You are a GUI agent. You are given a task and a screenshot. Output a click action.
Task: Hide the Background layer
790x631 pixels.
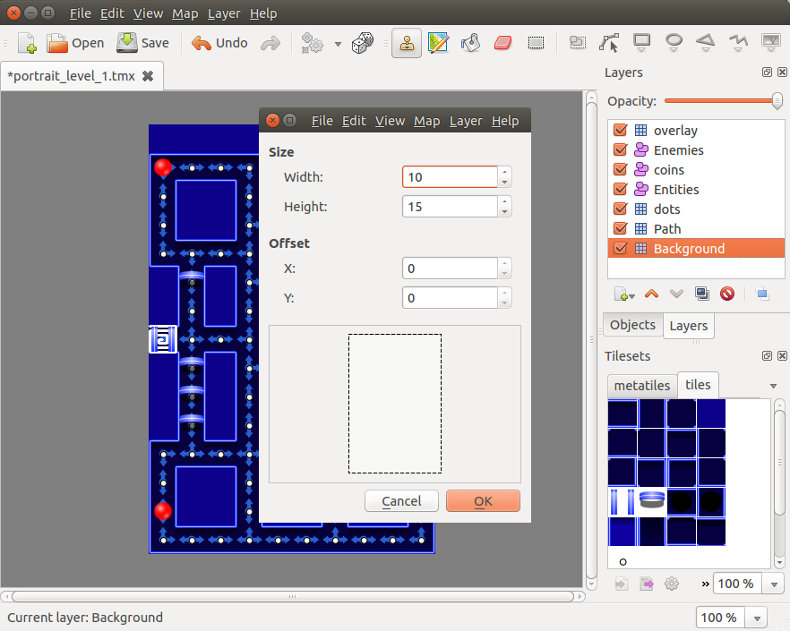click(x=620, y=248)
